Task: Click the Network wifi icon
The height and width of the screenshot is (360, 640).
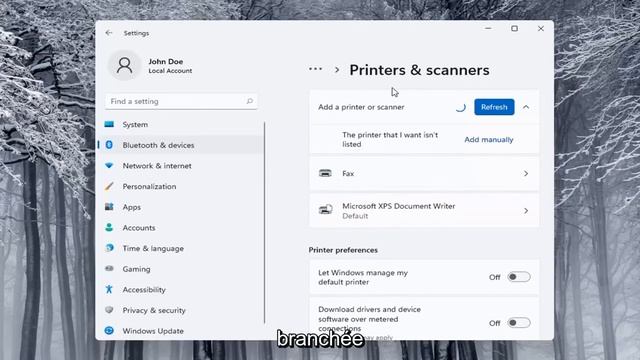Action: pyautogui.click(x=109, y=165)
